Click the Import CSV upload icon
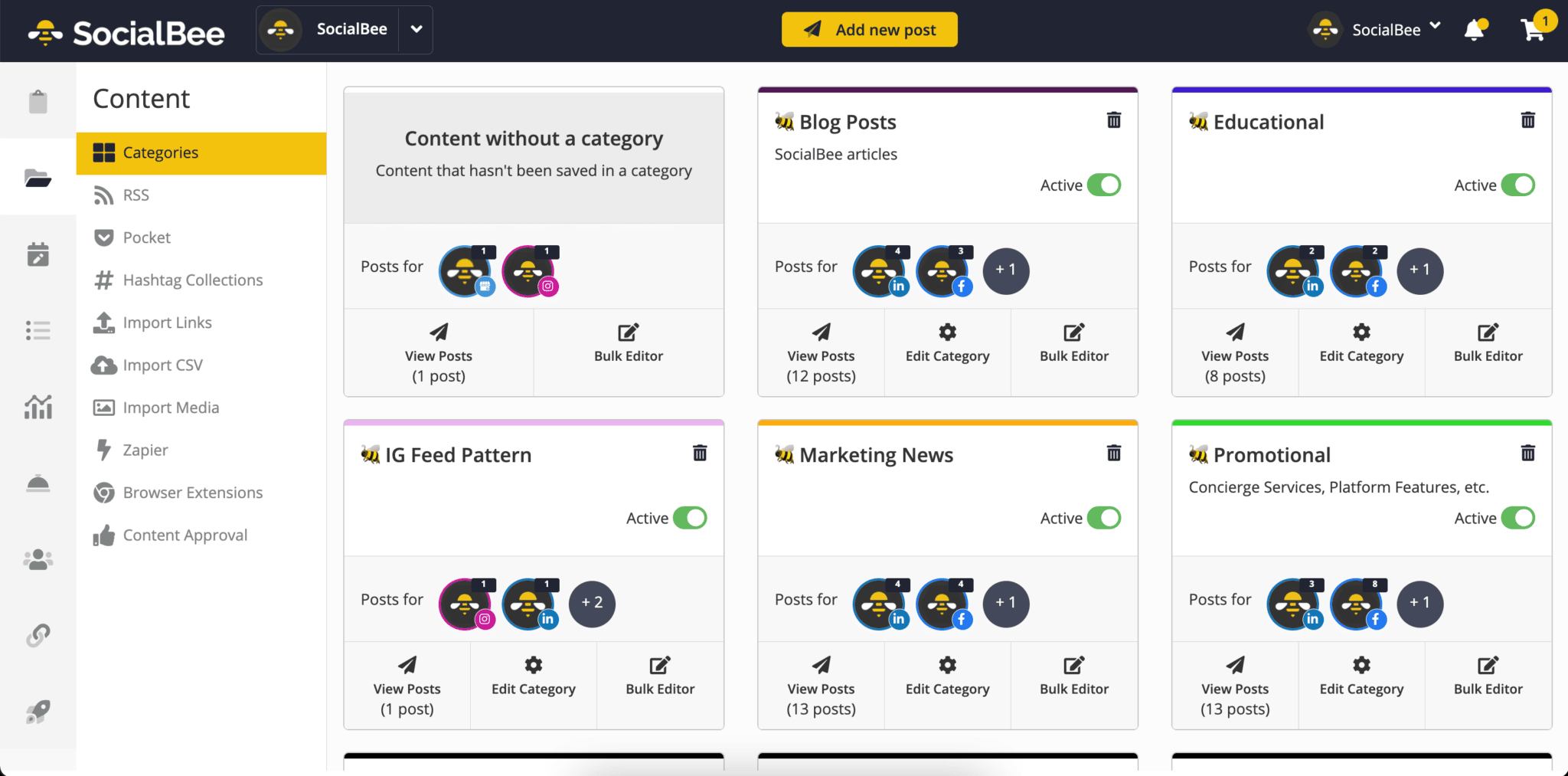Screen dimensions: 1568x776 pos(103,365)
